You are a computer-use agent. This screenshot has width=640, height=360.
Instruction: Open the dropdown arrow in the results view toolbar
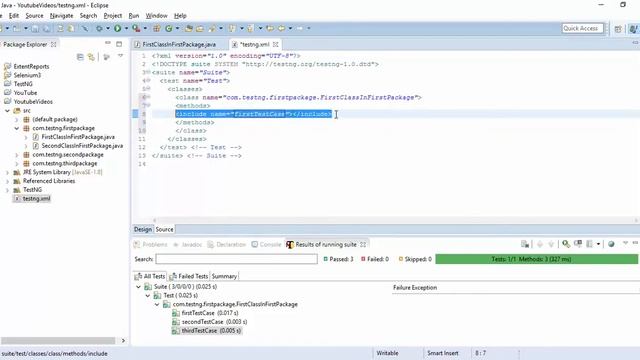pyautogui.click(x=598, y=244)
